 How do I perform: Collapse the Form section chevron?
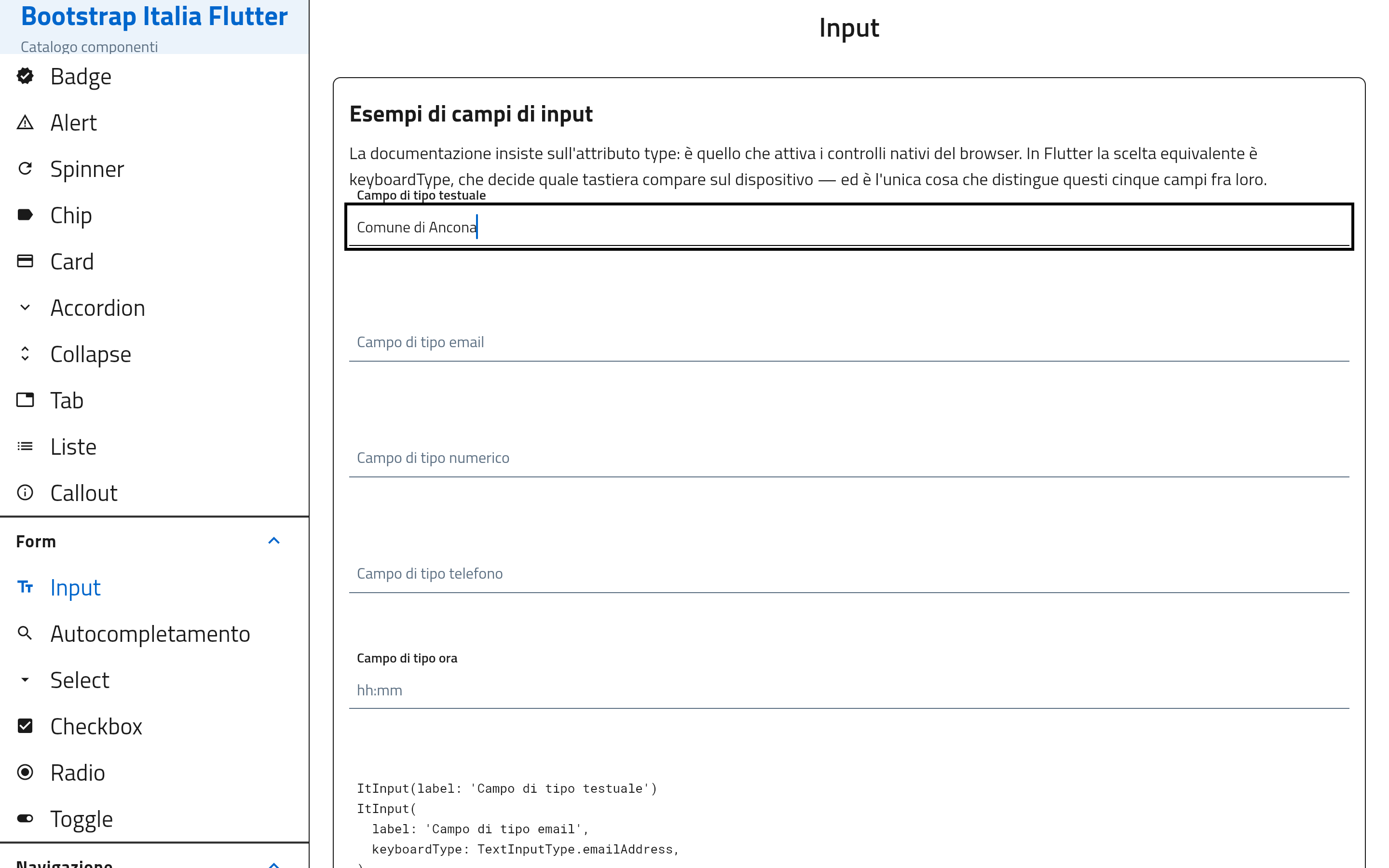point(274,541)
